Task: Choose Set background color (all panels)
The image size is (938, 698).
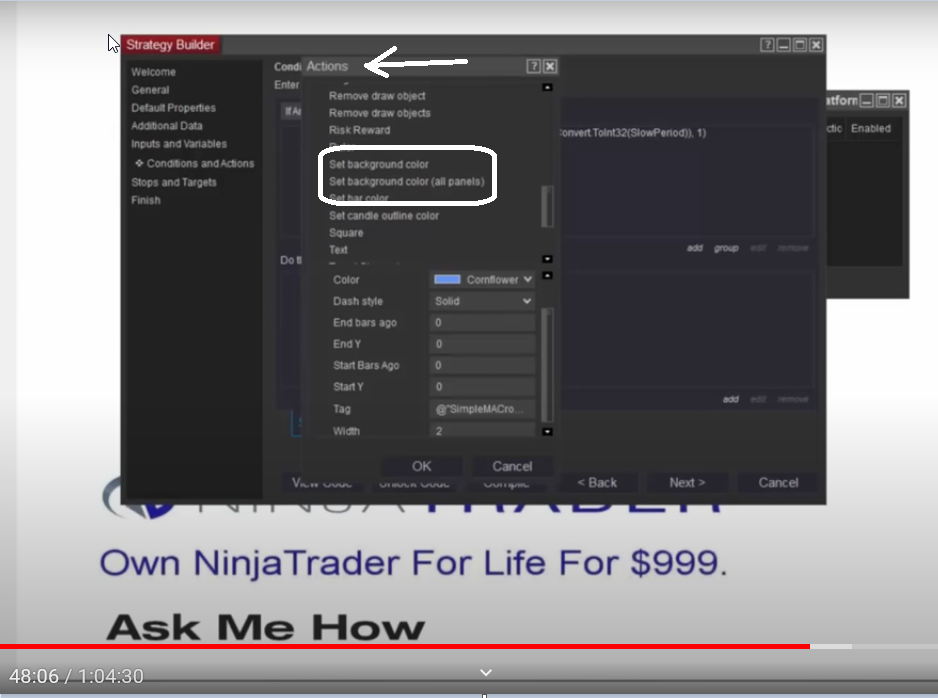Action: coord(407,181)
